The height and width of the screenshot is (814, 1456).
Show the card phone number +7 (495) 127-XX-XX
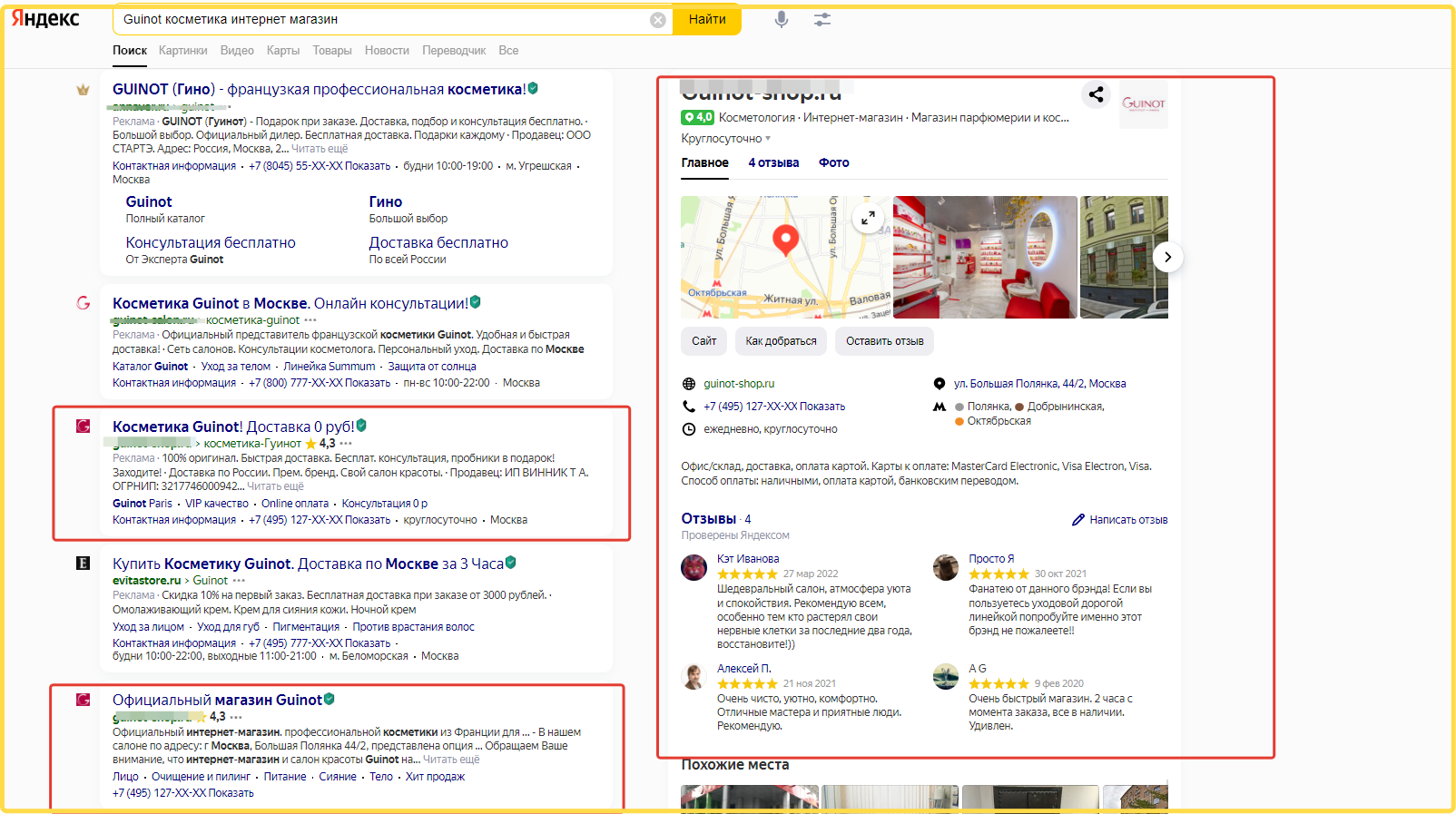[x=774, y=407]
